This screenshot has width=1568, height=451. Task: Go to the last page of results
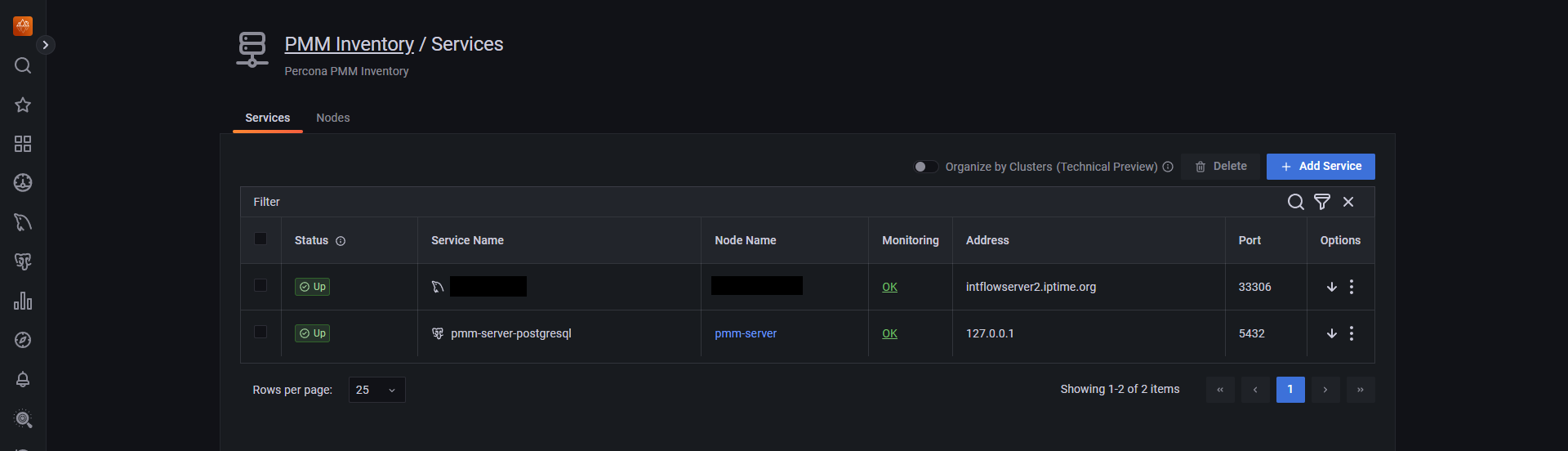pos(1361,390)
